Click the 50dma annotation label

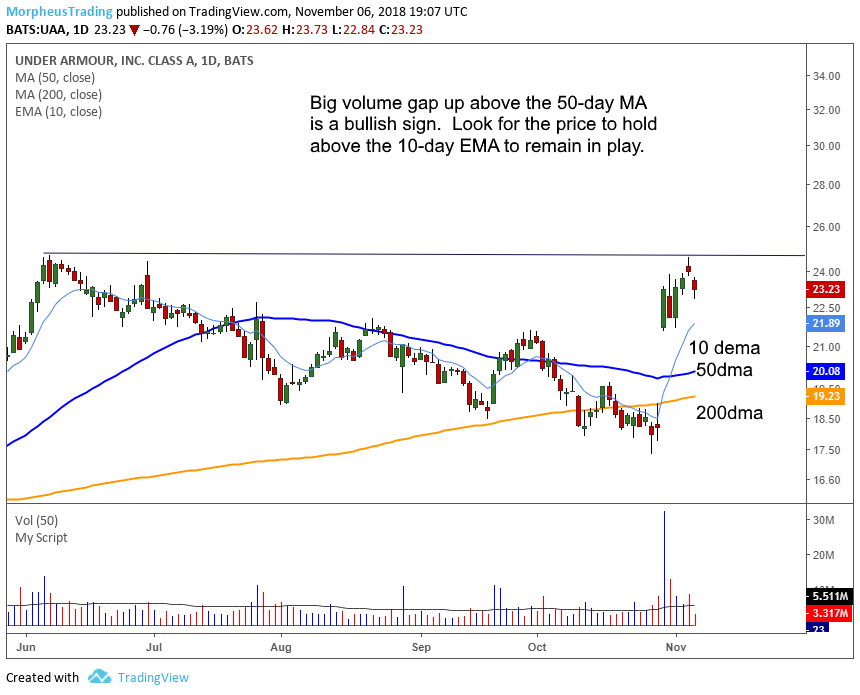pos(724,370)
